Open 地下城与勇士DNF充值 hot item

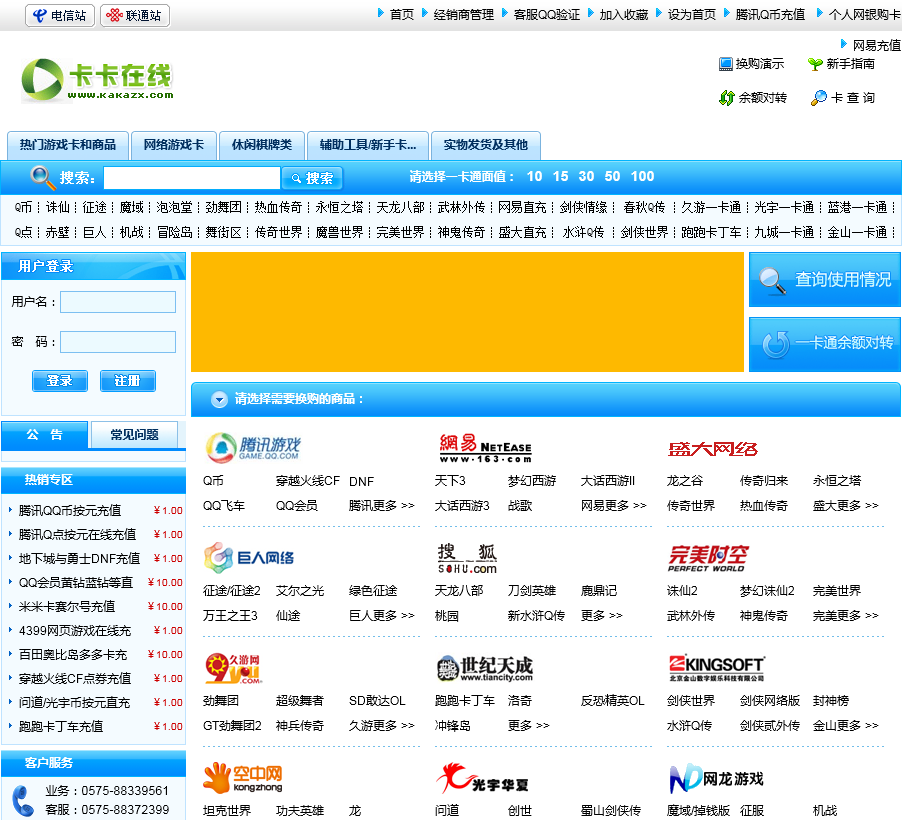pyautogui.click(x=79, y=559)
